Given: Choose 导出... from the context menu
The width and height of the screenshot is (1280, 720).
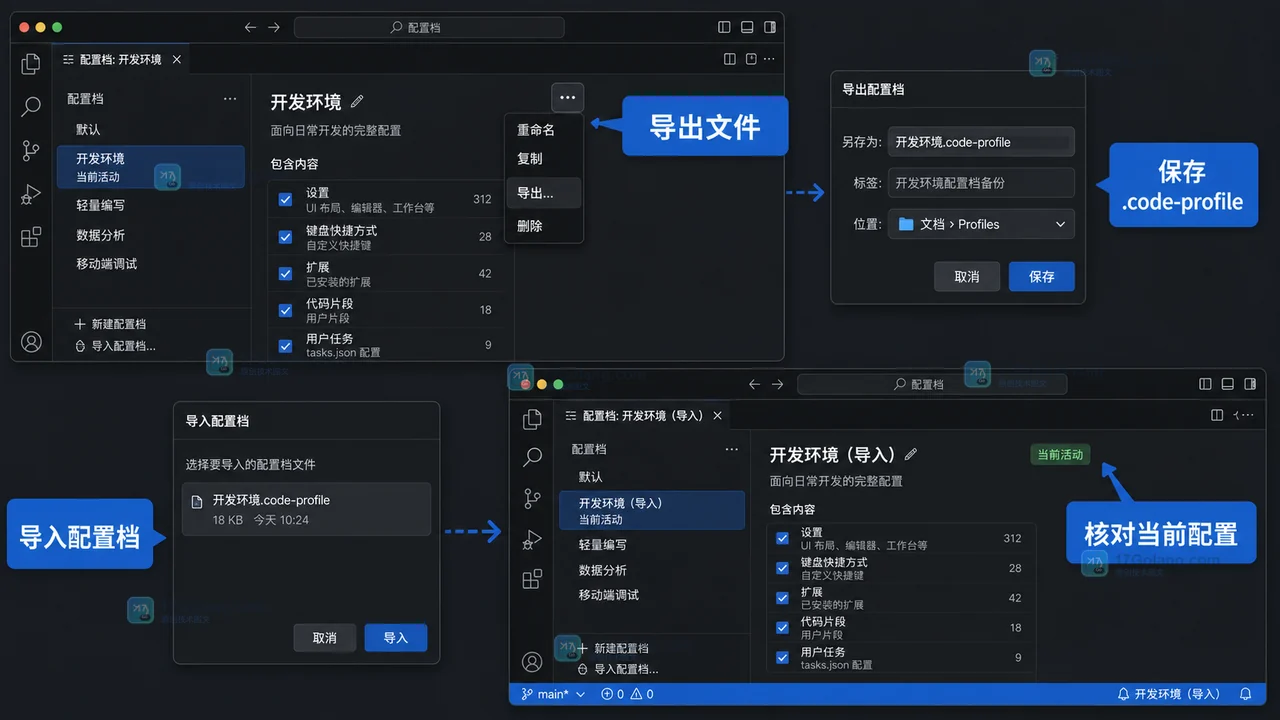Looking at the screenshot, I should click(544, 193).
